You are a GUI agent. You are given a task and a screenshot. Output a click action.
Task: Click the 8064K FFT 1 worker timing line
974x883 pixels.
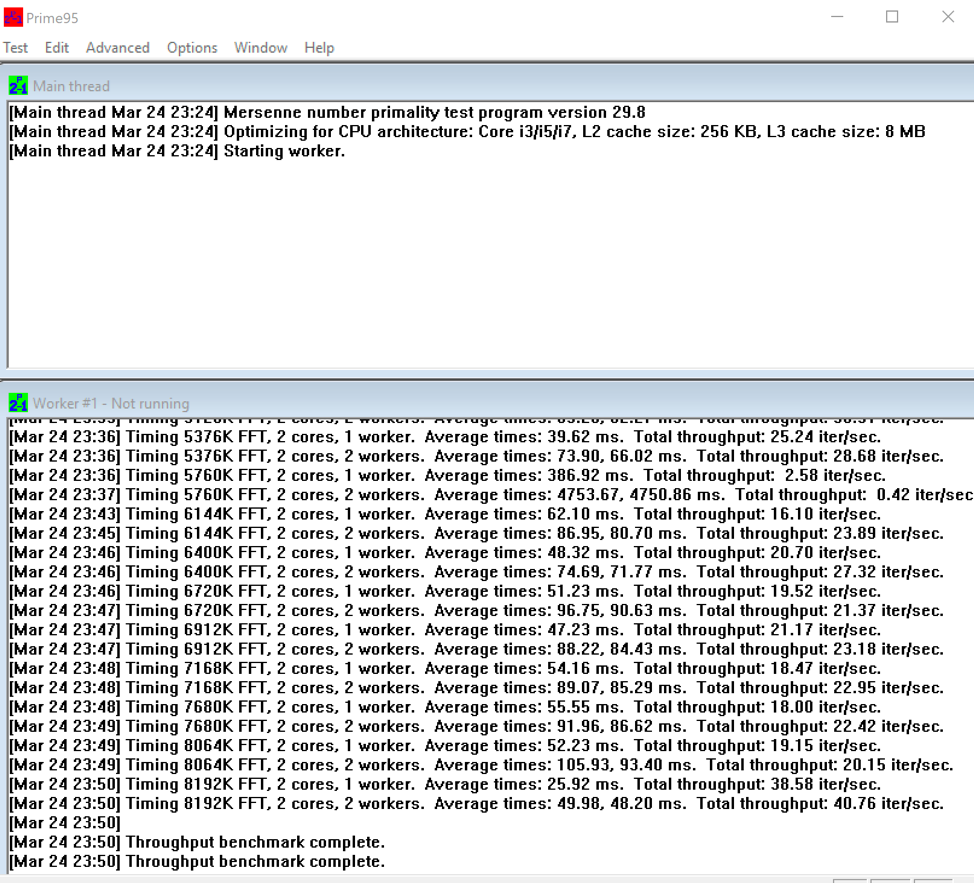click(445, 746)
